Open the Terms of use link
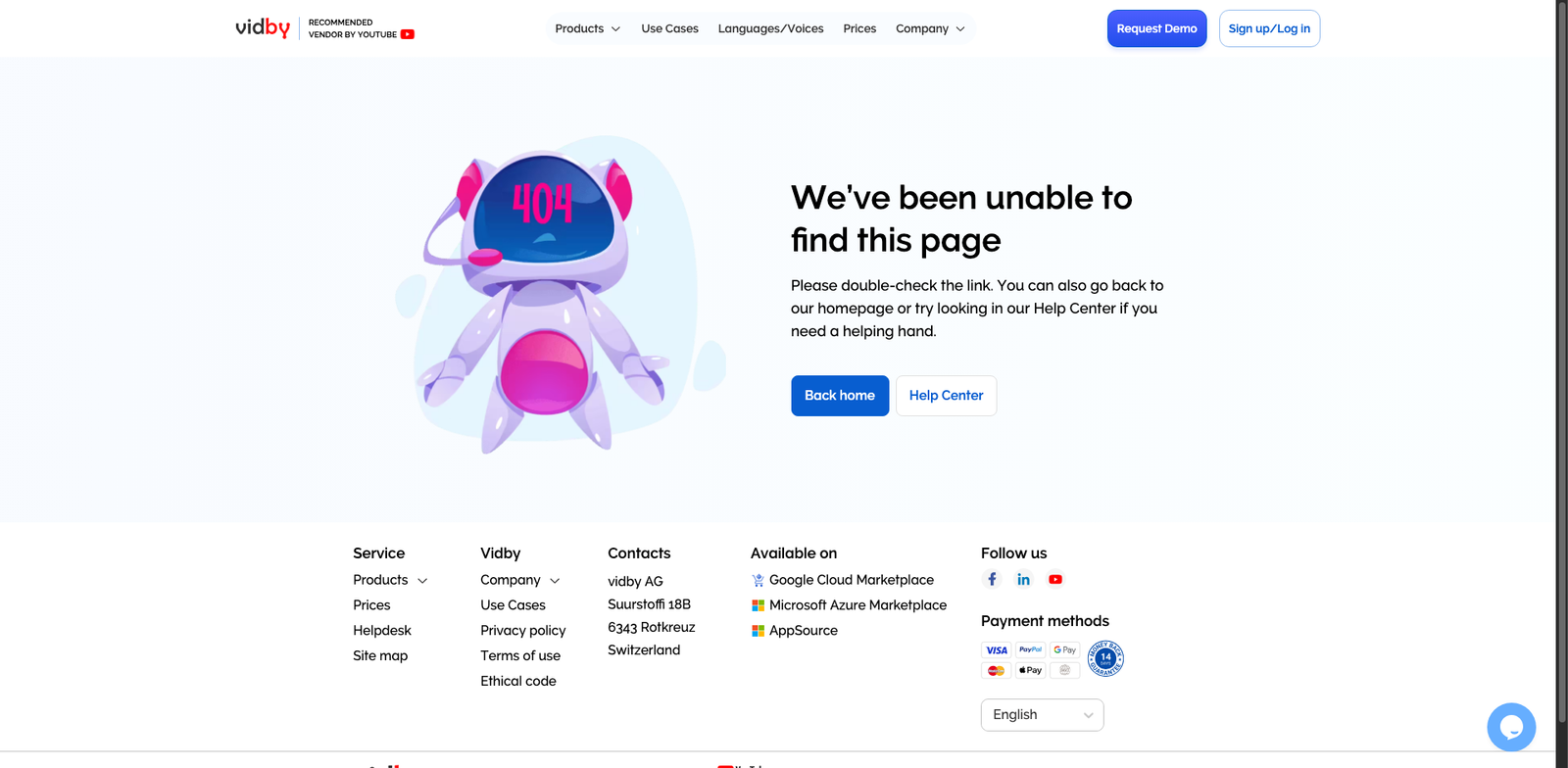Screen dimensions: 1568x768 point(520,656)
